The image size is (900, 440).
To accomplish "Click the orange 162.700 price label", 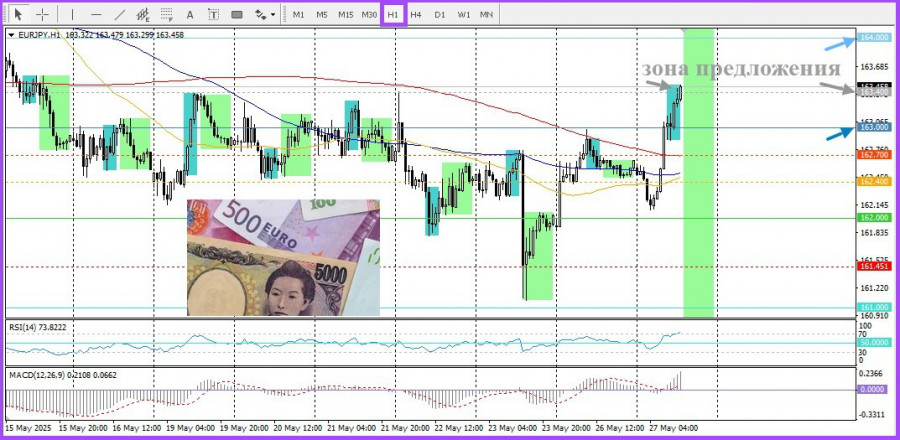I will pos(875,155).
